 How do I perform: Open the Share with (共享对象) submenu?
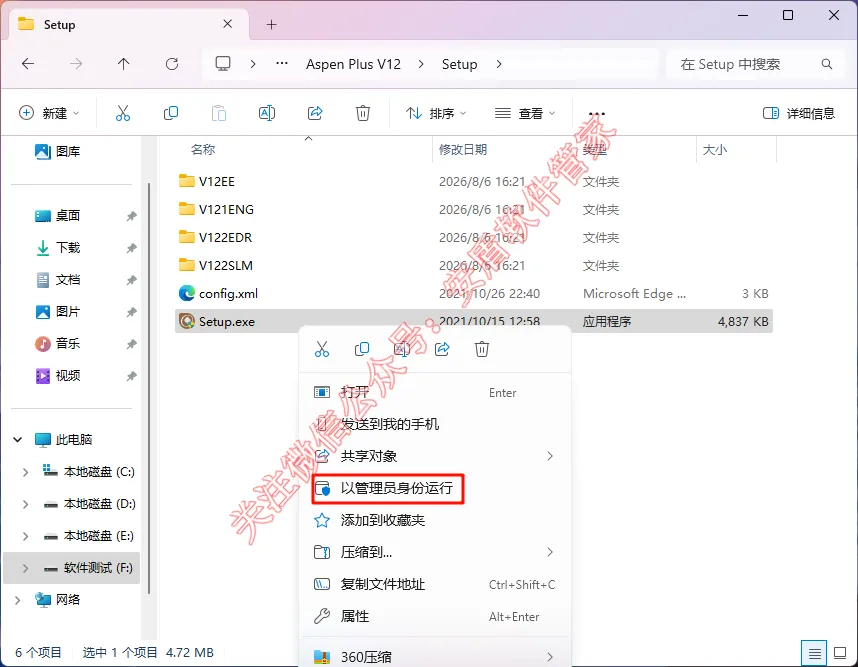click(435, 456)
